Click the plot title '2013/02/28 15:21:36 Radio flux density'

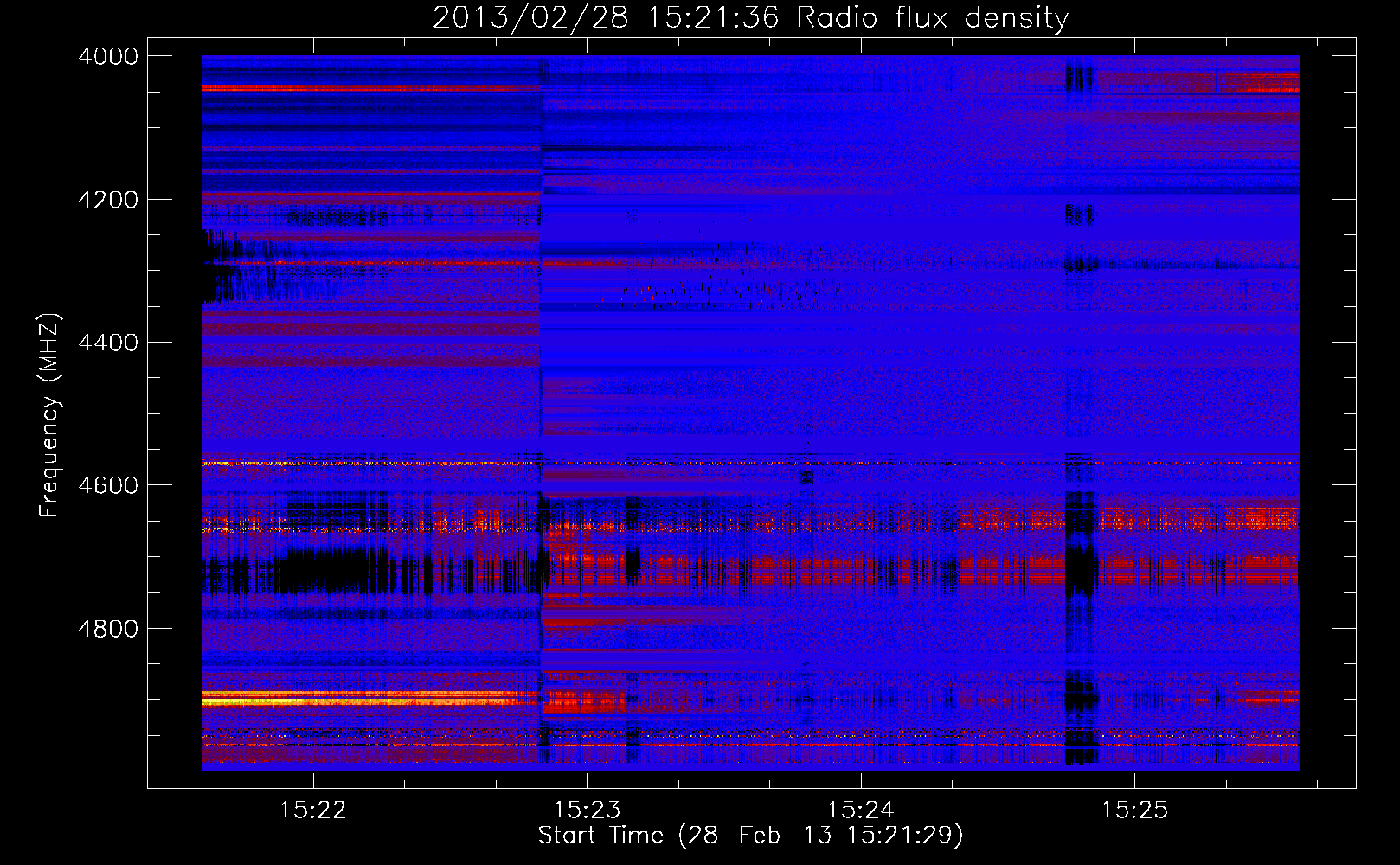750,17
